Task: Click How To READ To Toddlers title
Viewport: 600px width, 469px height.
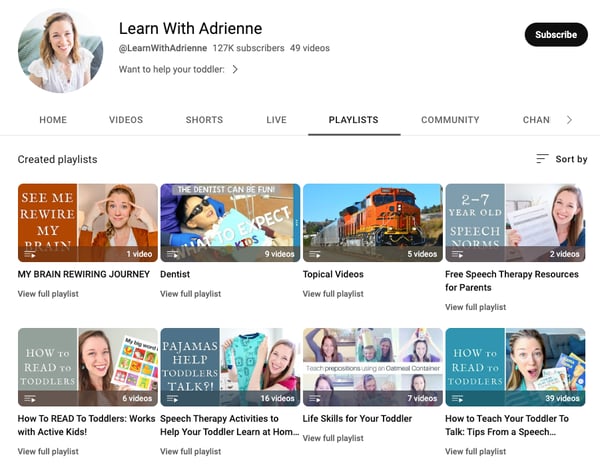Action: click(x=86, y=425)
